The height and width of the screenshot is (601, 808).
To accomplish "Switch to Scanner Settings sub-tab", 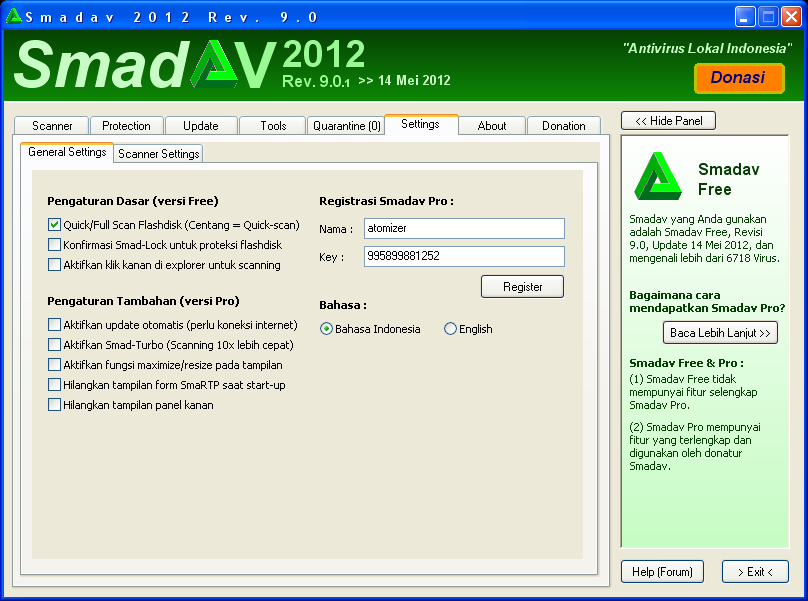I will pos(159,154).
